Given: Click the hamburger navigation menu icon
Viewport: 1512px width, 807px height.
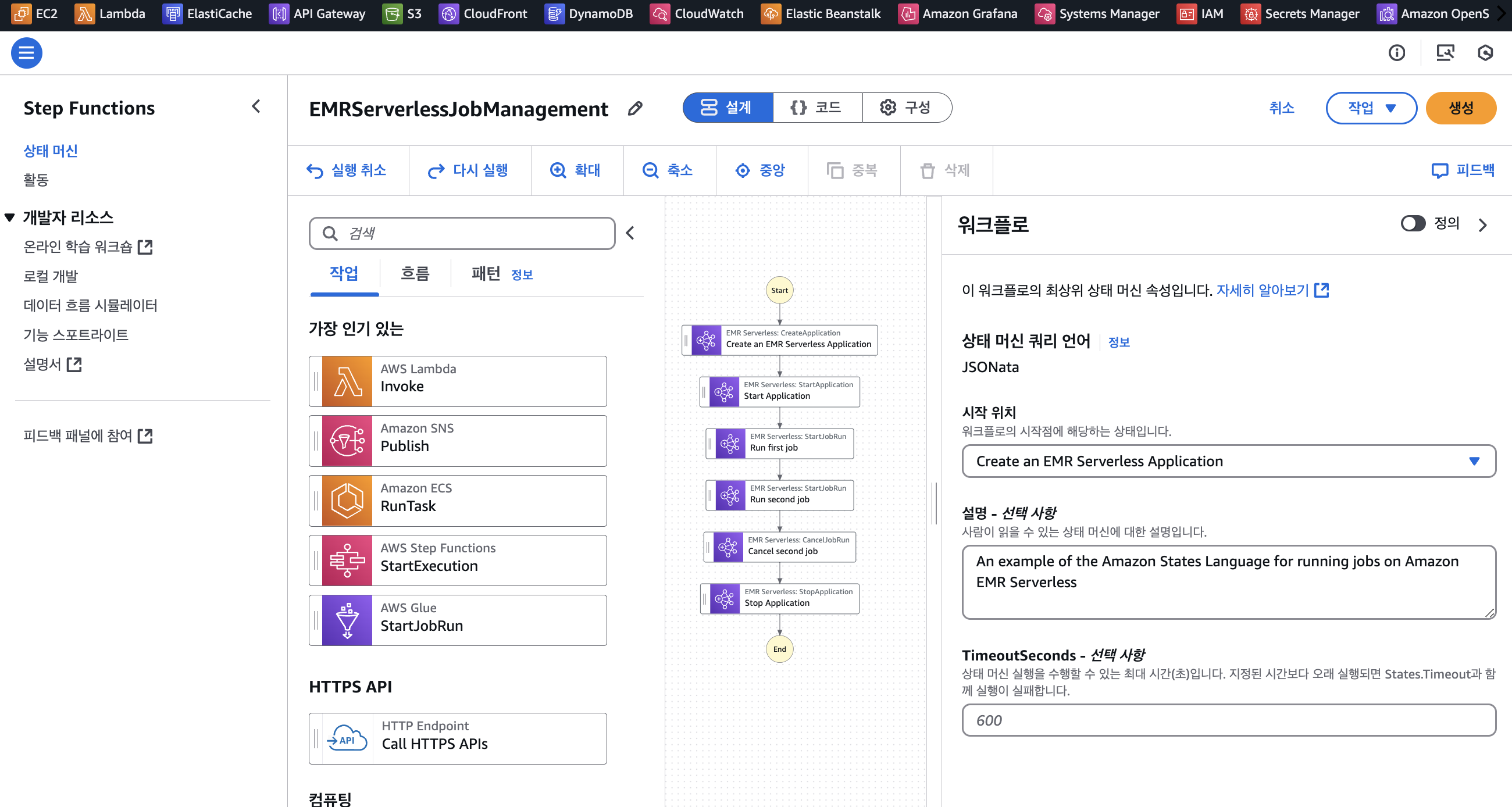Looking at the screenshot, I should click(x=26, y=53).
